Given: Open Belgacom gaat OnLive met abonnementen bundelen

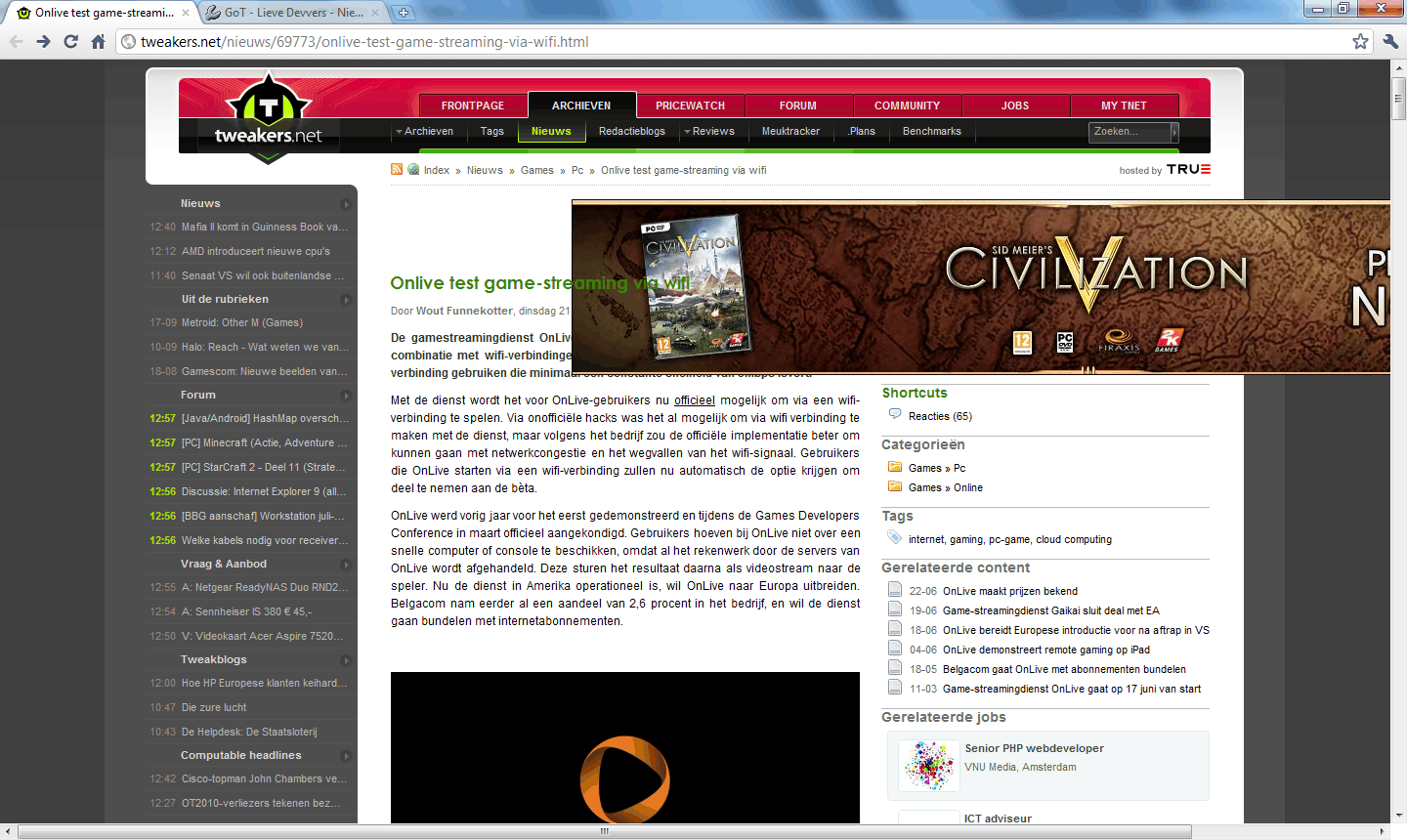Looking at the screenshot, I should coord(1064,669).
